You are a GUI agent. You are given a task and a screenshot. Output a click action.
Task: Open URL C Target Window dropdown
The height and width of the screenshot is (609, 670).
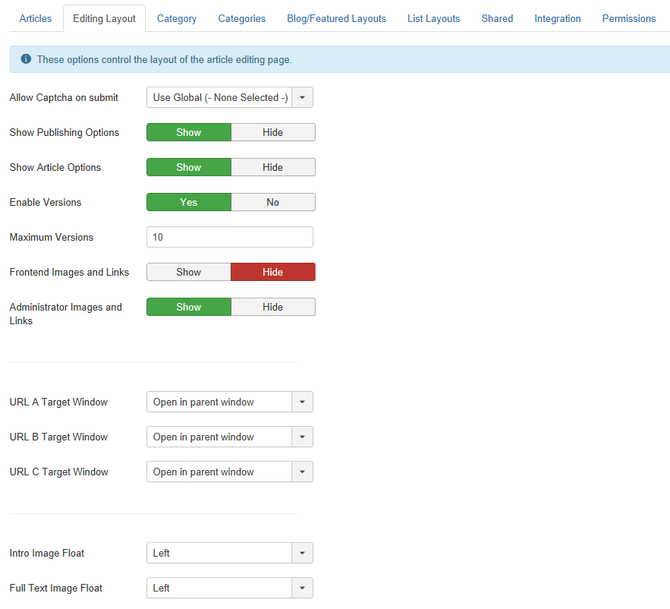(230, 472)
